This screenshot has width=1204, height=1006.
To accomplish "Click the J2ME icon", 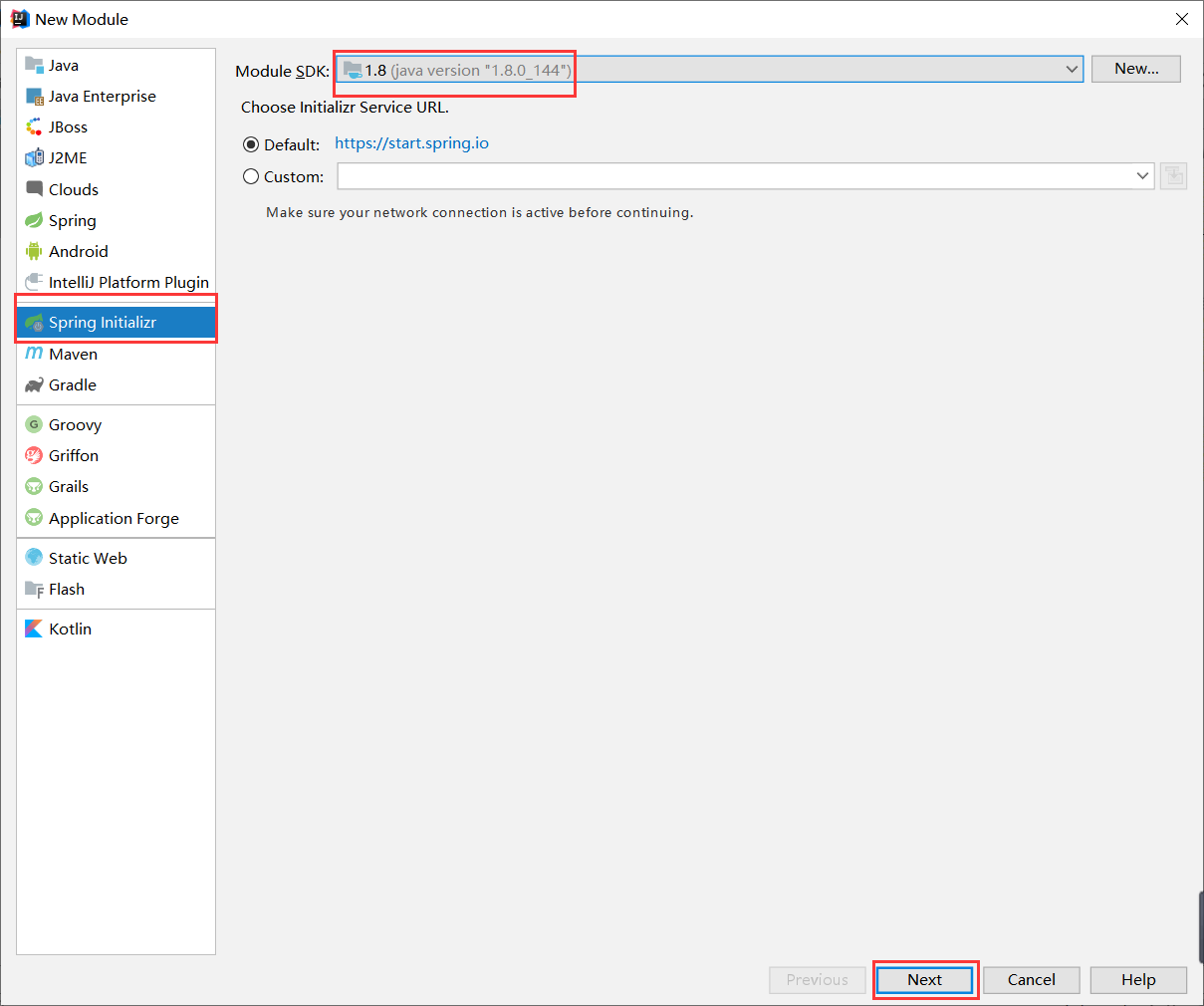I will pyautogui.click(x=34, y=158).
